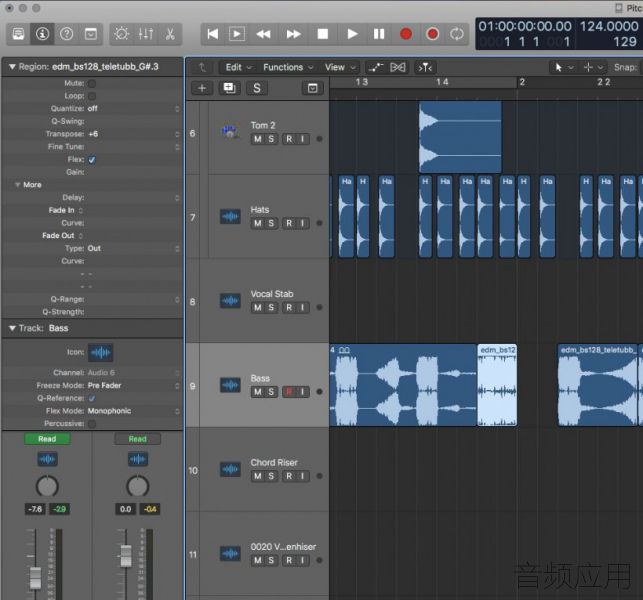Mute the Tom 2 track
Screen dimensions: 643x600
coord(258,139)
